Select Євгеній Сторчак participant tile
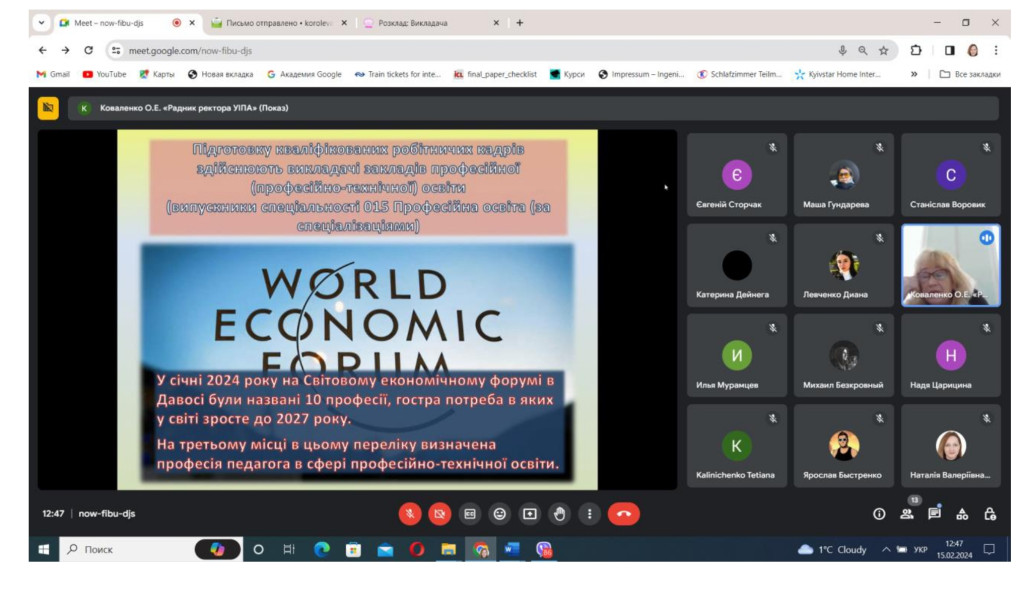 (x=737, y=175)
